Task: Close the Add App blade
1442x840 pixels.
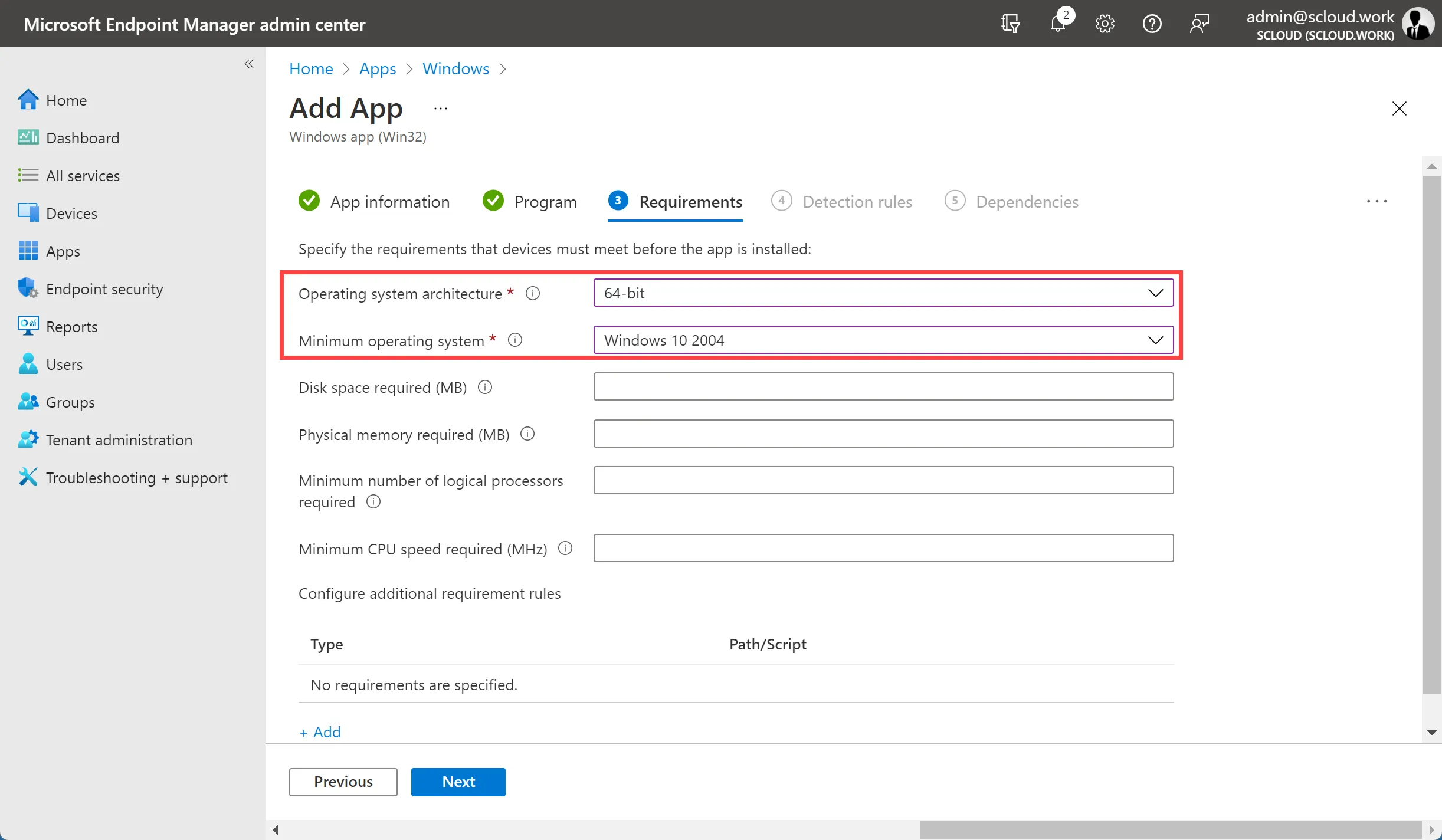Action: [1400, 109]
